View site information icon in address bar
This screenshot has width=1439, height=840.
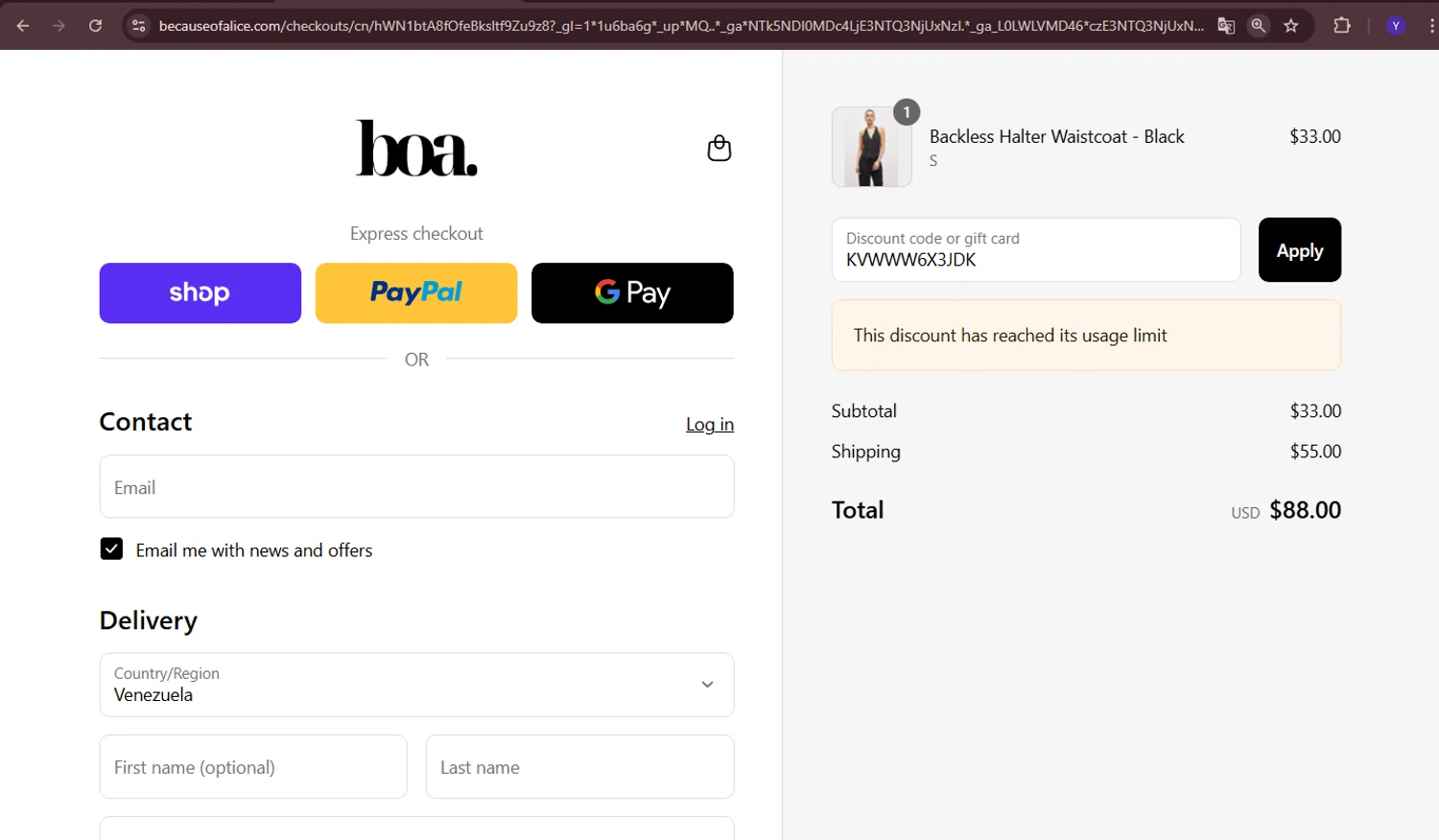click(x=139, y=26)
